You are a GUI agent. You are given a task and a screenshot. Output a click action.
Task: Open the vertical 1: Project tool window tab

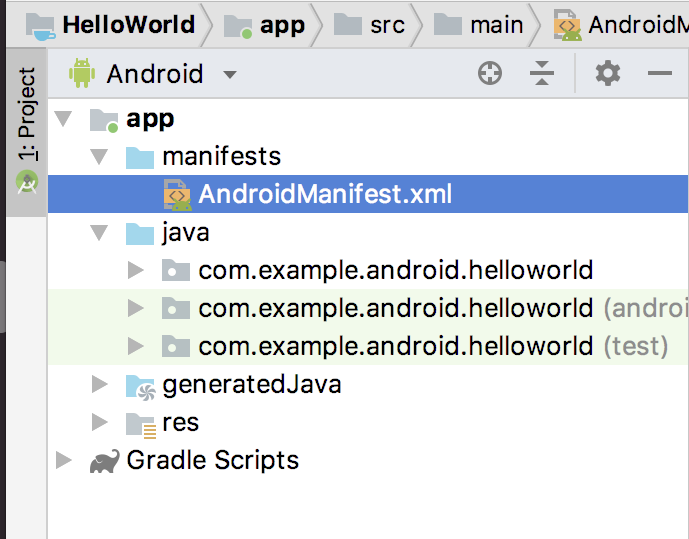click(x=26, y=128)
